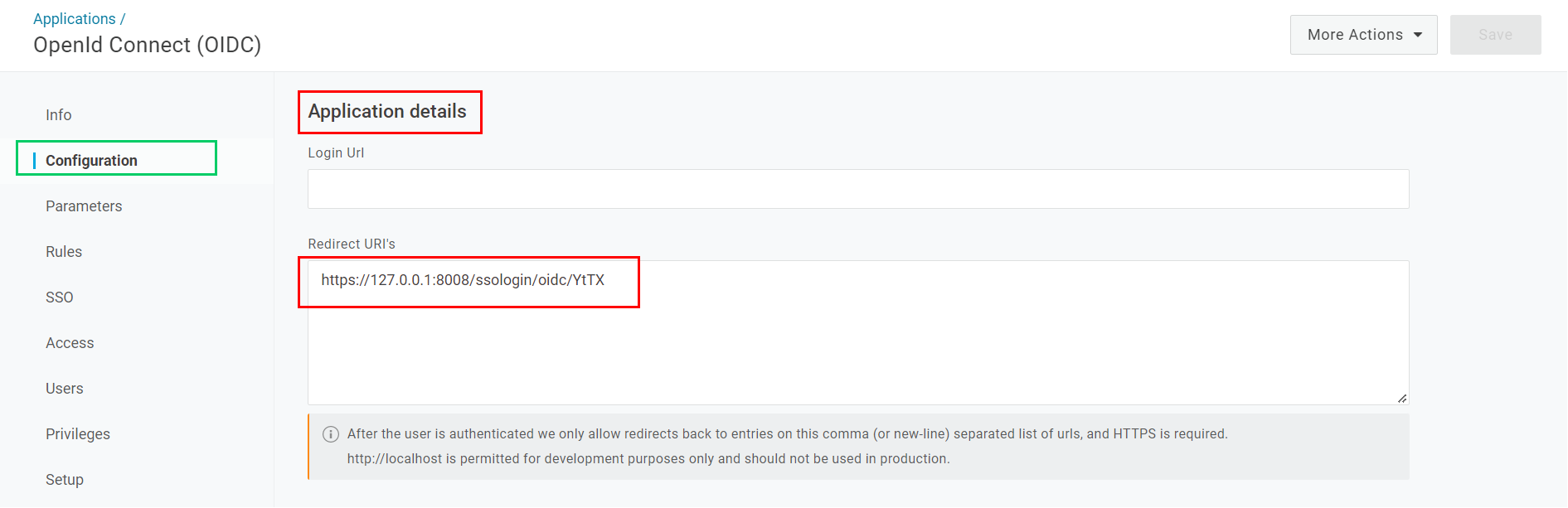Click the Application details heading
Viewport: 1568px width, 508px height.
click(387, 111)
